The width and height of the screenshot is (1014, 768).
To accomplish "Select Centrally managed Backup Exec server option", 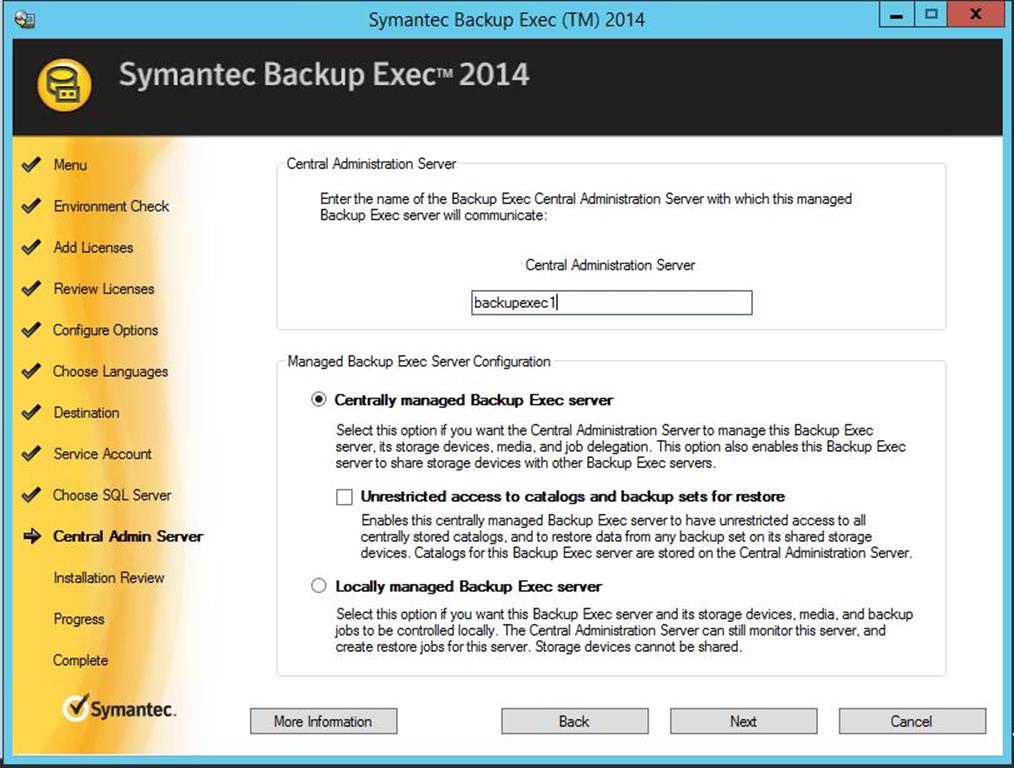I will click(319, 400).
